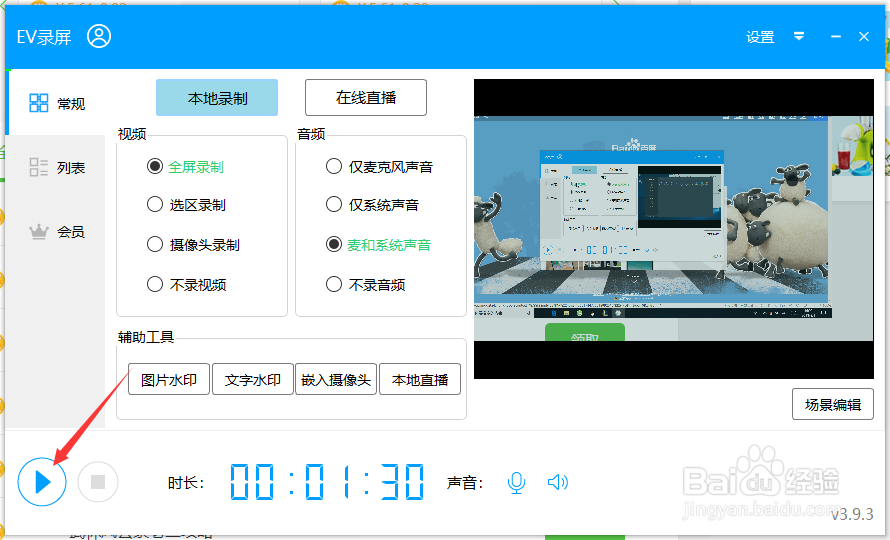Select 不录视频 radio option
Screen dimensions: 890x540
click(x=186, y=284)
